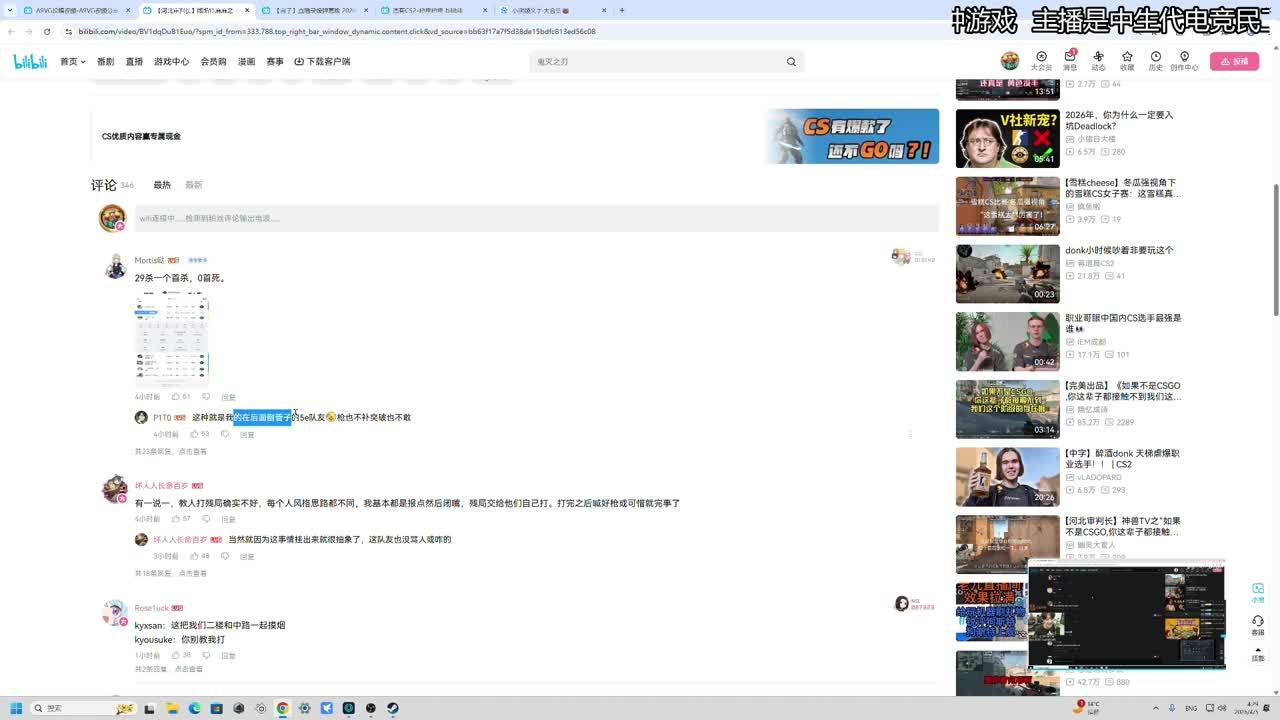1280x720 pixels.
Task: Open Steam from the Windows taskbar
Action: tap(392, 708)
